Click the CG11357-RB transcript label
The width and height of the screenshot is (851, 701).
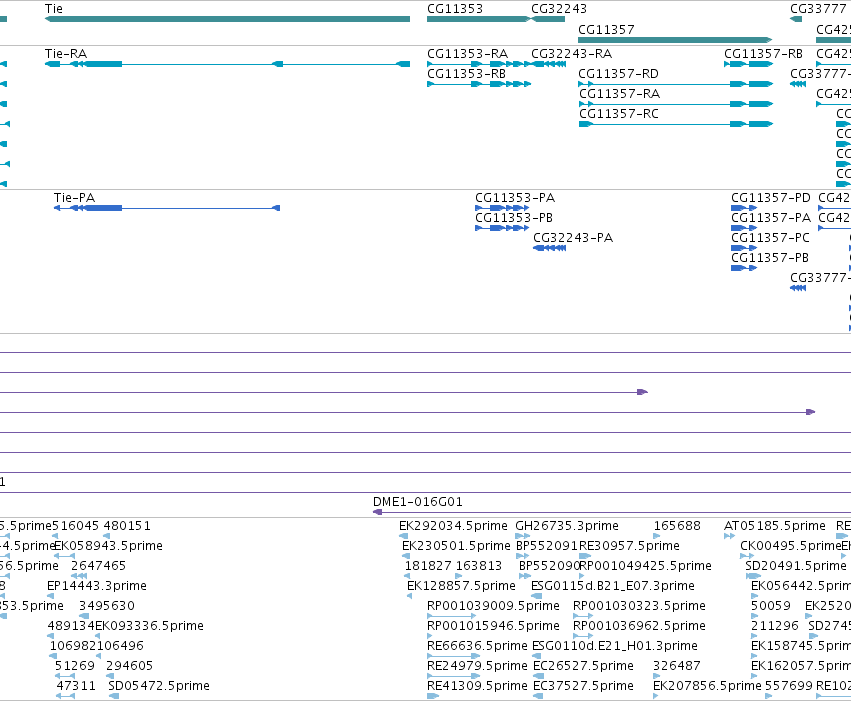764,54
